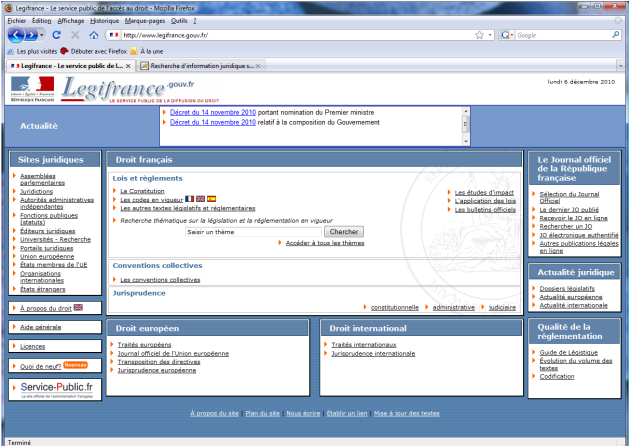The image size is (630, 447).
Task: Open the Union européenne link
Action: tap(47, 256)
